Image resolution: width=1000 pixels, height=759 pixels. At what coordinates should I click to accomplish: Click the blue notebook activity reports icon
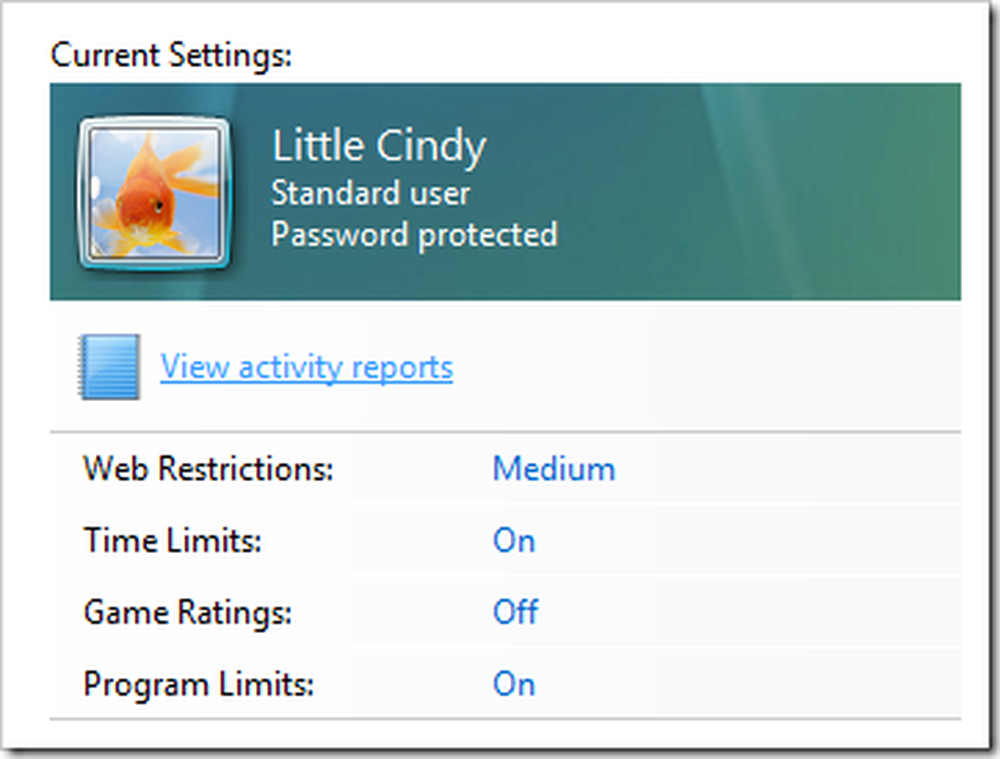point(109,367)
